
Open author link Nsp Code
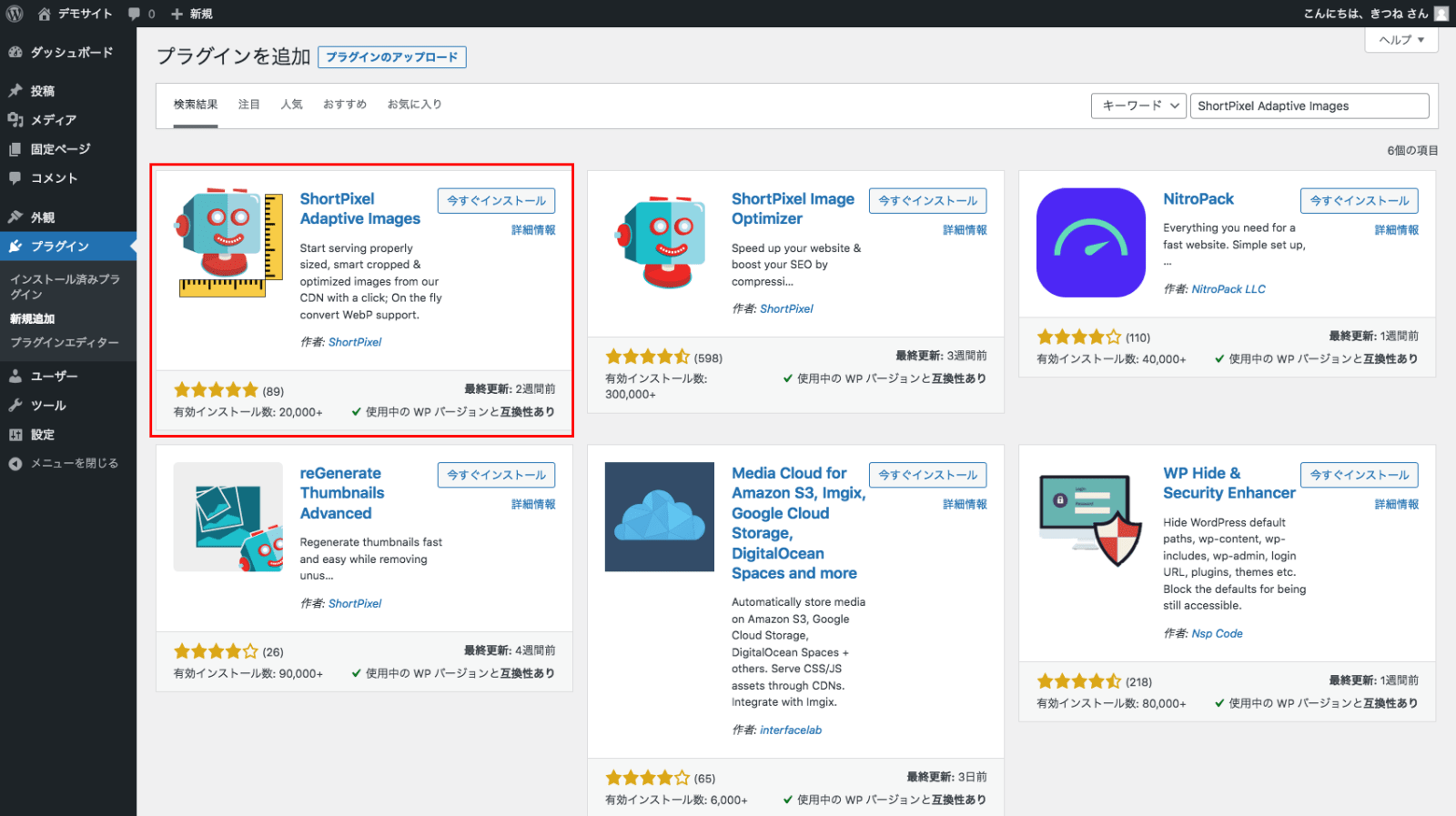pyautogui.click(x=1218, y=634)
